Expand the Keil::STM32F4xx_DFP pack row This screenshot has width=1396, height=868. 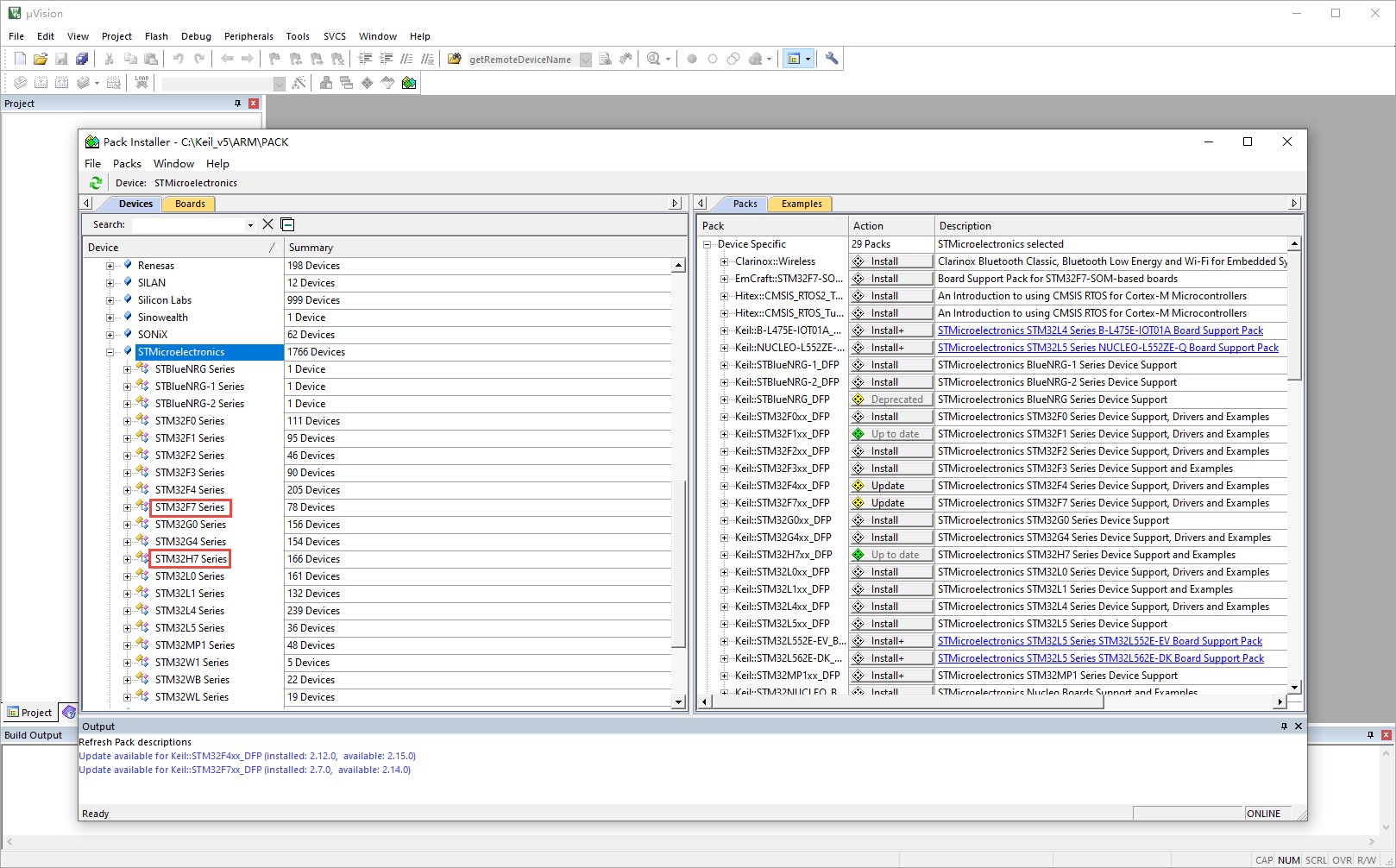[724, 486]
